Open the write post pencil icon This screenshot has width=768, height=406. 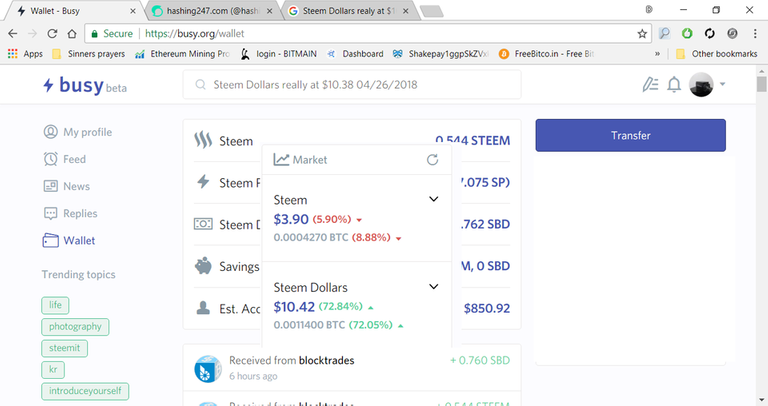650,85
